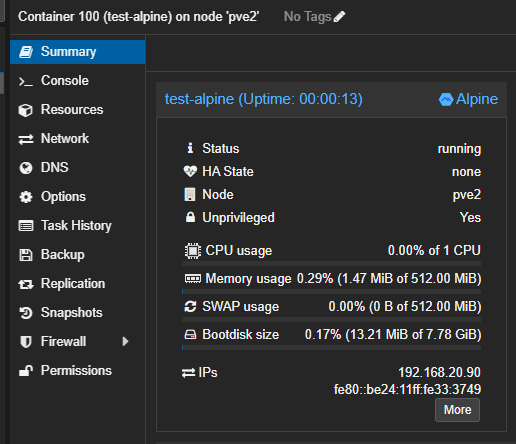
Task: Click the 'none' HA State value
Action: pos(466,172)
